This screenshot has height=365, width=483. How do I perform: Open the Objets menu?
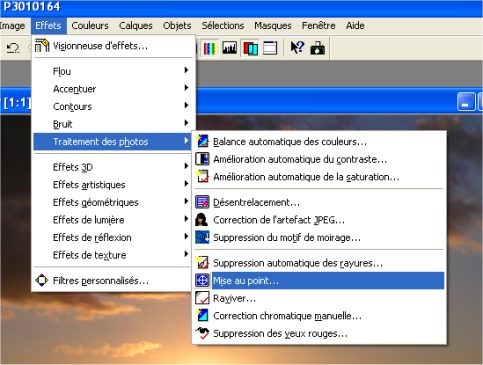pyautogui.click(x=177, y=26)
